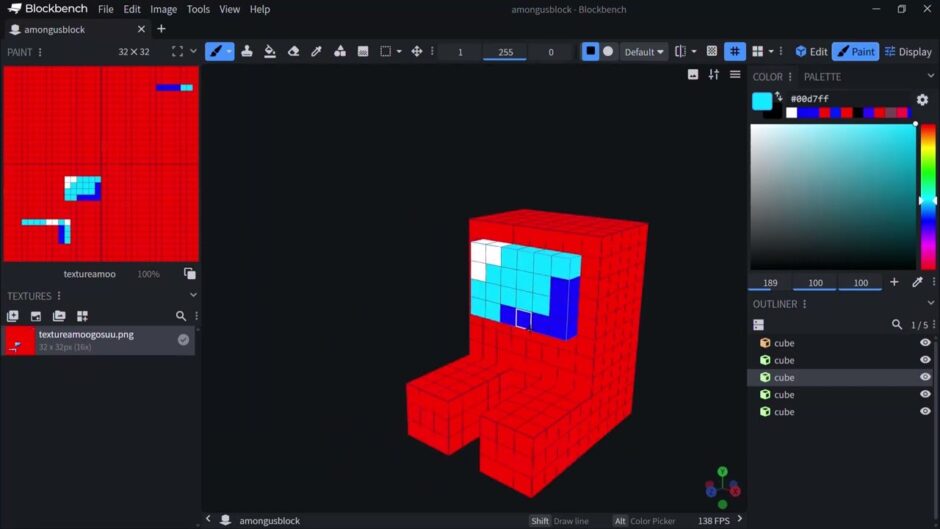Image resolution: width=940 pixels, height=529 pixels.
Task: Select the Eraser tool
Action: coord(293,51)
